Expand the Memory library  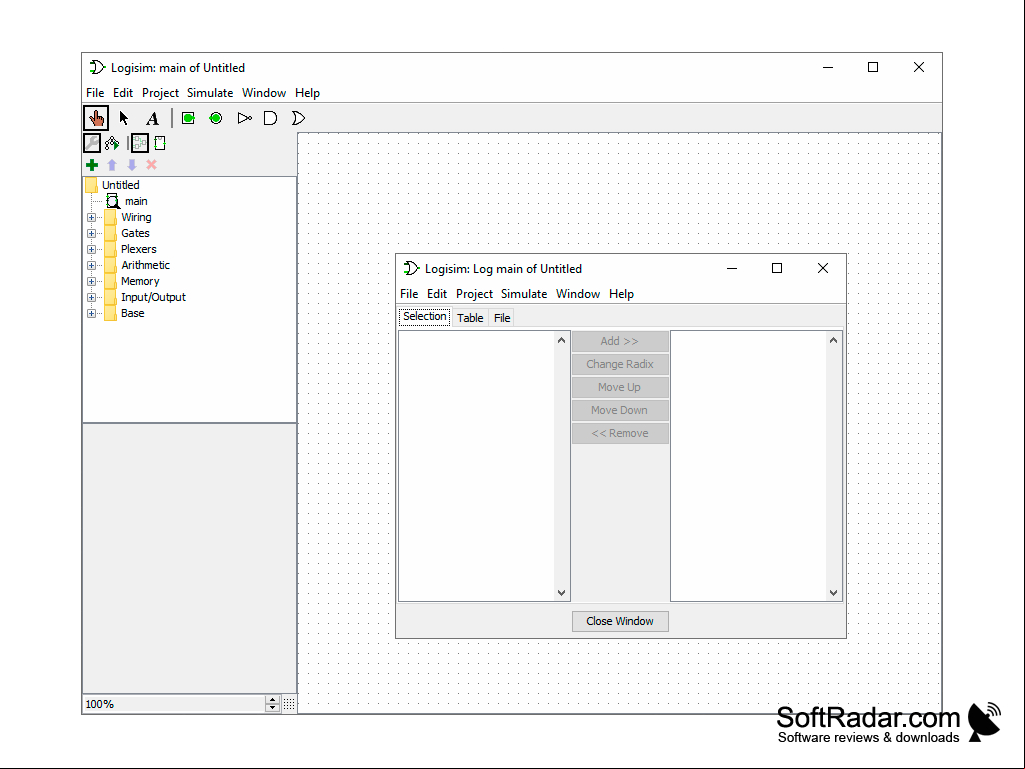tap(92, 281)
